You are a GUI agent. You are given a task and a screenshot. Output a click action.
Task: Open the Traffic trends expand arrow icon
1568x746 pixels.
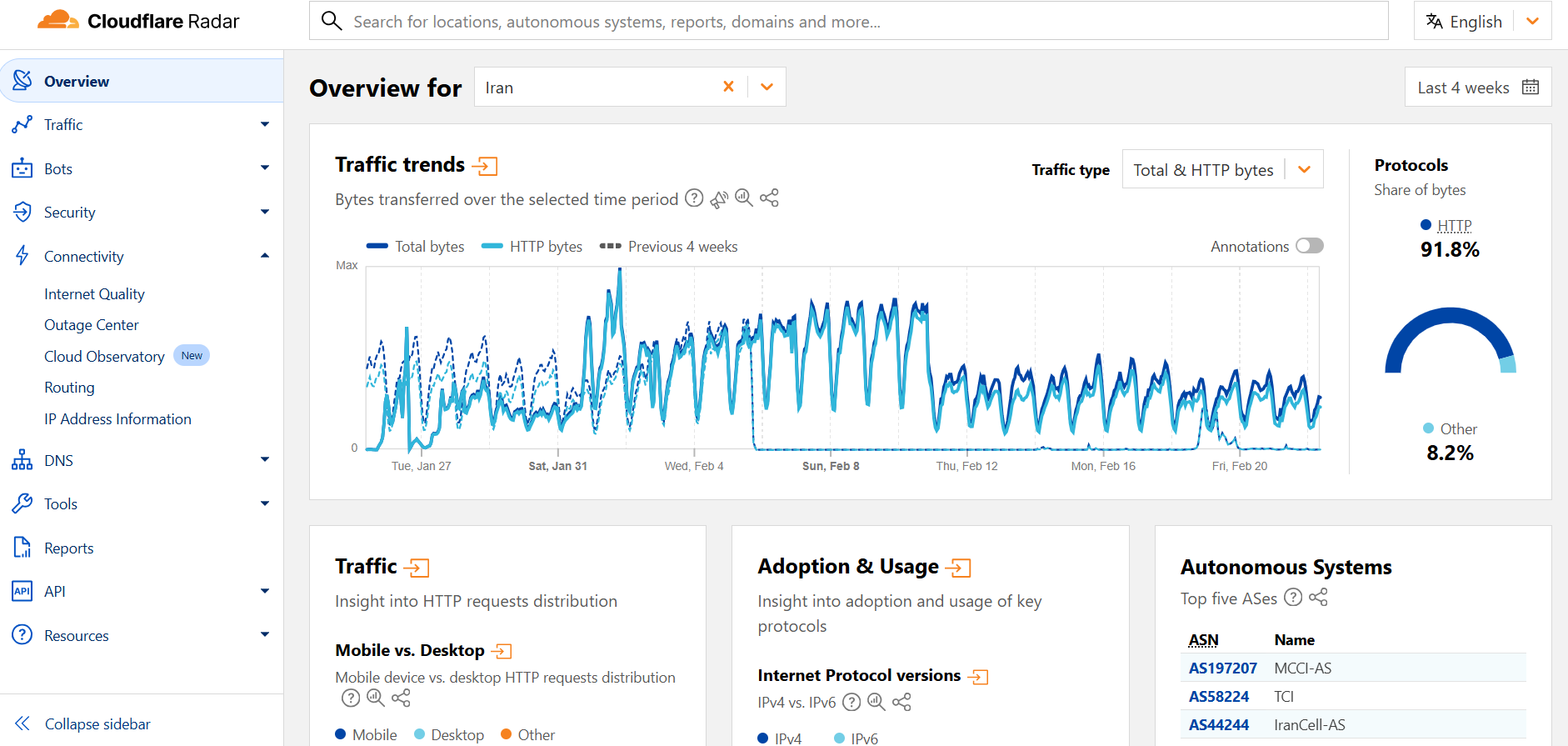[x=485, y=166]
